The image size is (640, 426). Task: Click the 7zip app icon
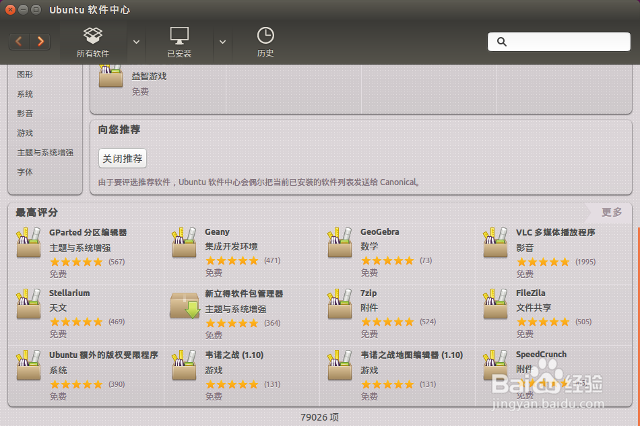340,304
